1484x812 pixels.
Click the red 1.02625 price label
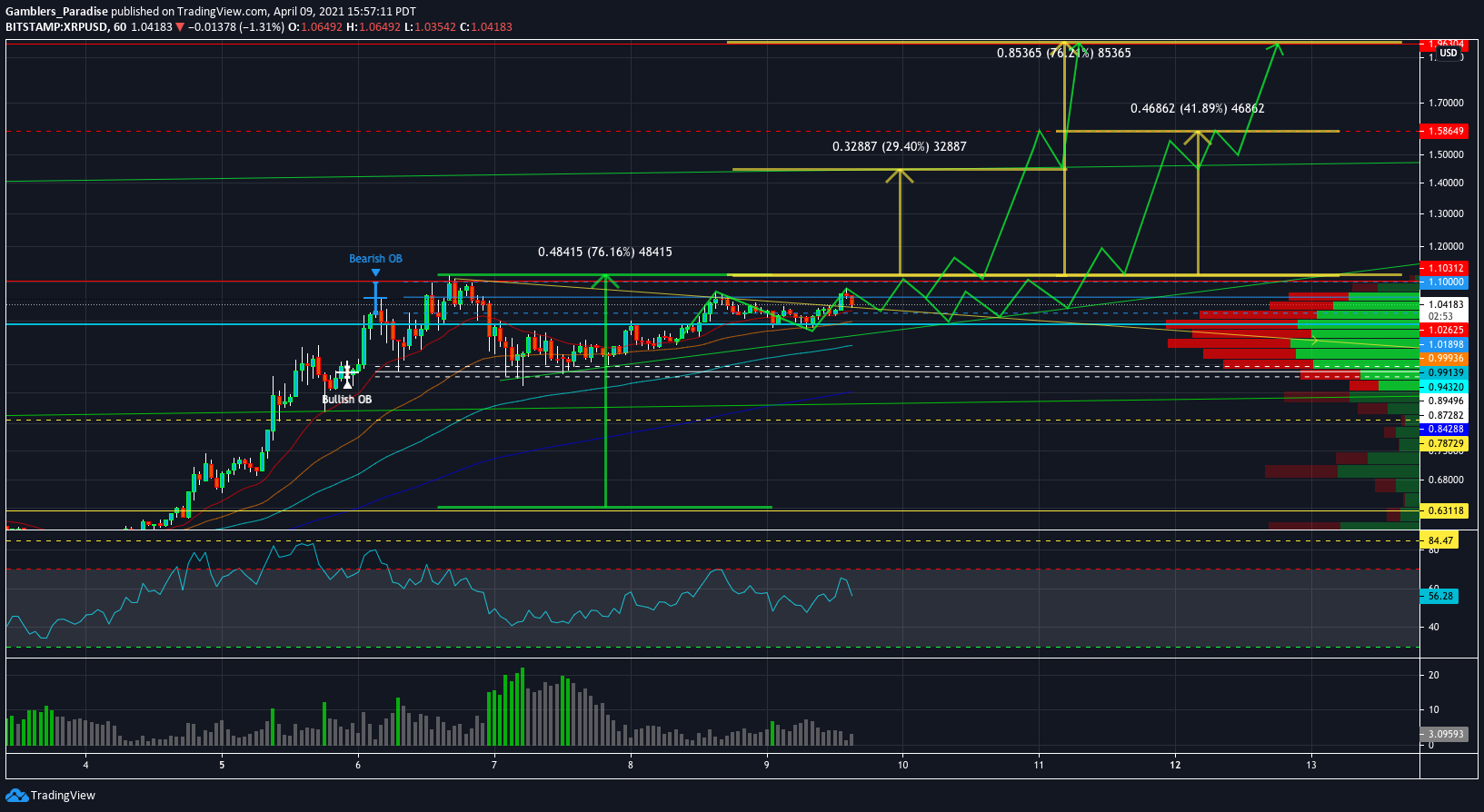(x=1444, y=330)
